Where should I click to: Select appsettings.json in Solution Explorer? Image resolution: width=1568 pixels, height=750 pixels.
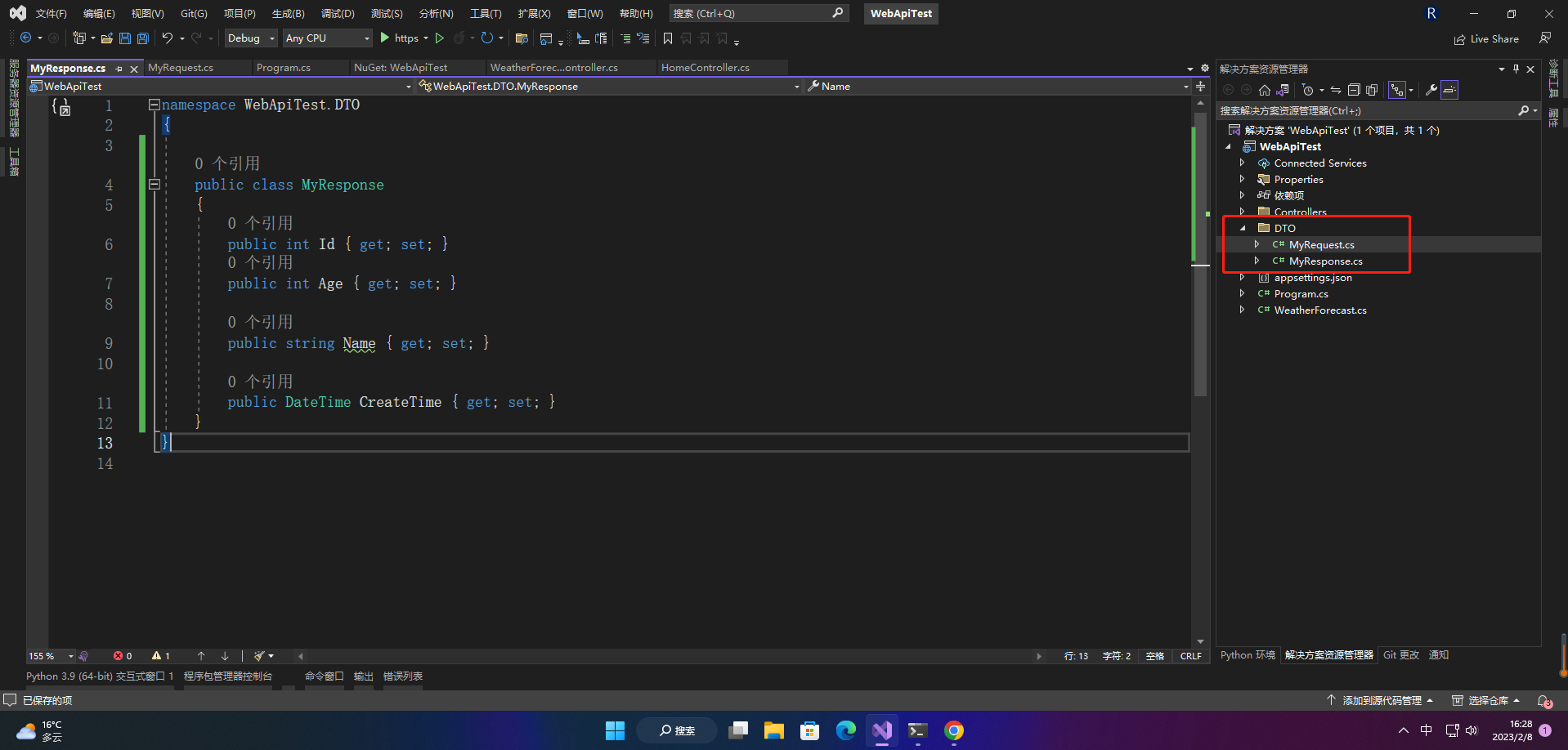pos(1312,278)
